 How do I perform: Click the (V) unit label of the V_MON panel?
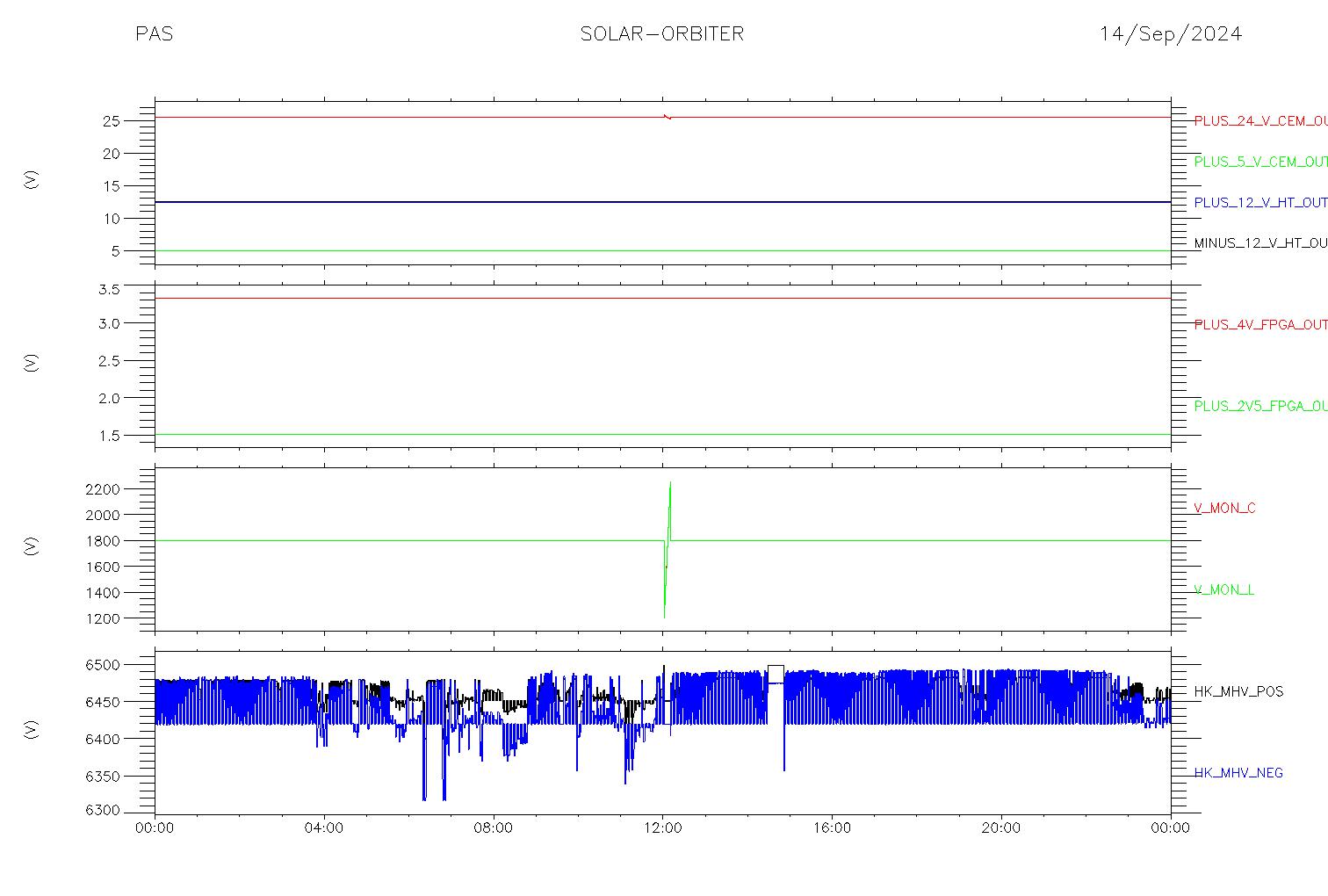click(32, 546)
